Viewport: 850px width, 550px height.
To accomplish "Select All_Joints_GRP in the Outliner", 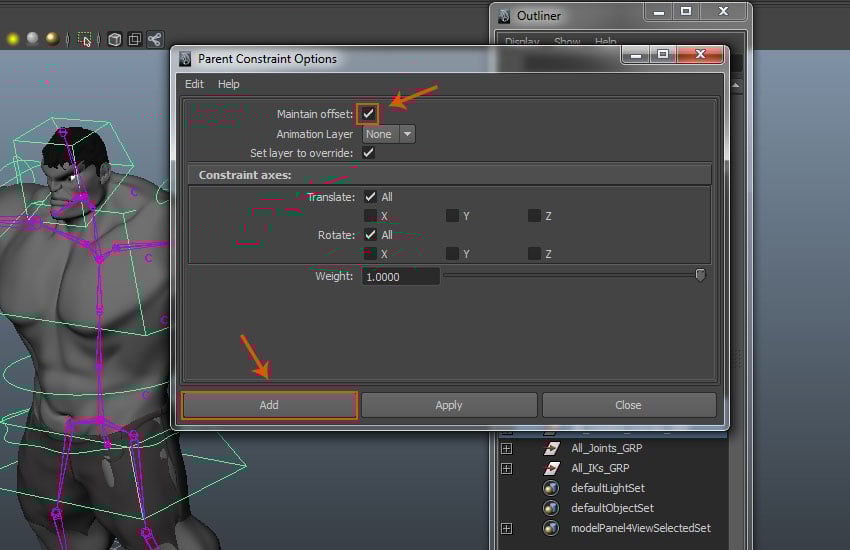I will [x=607, y=449].
